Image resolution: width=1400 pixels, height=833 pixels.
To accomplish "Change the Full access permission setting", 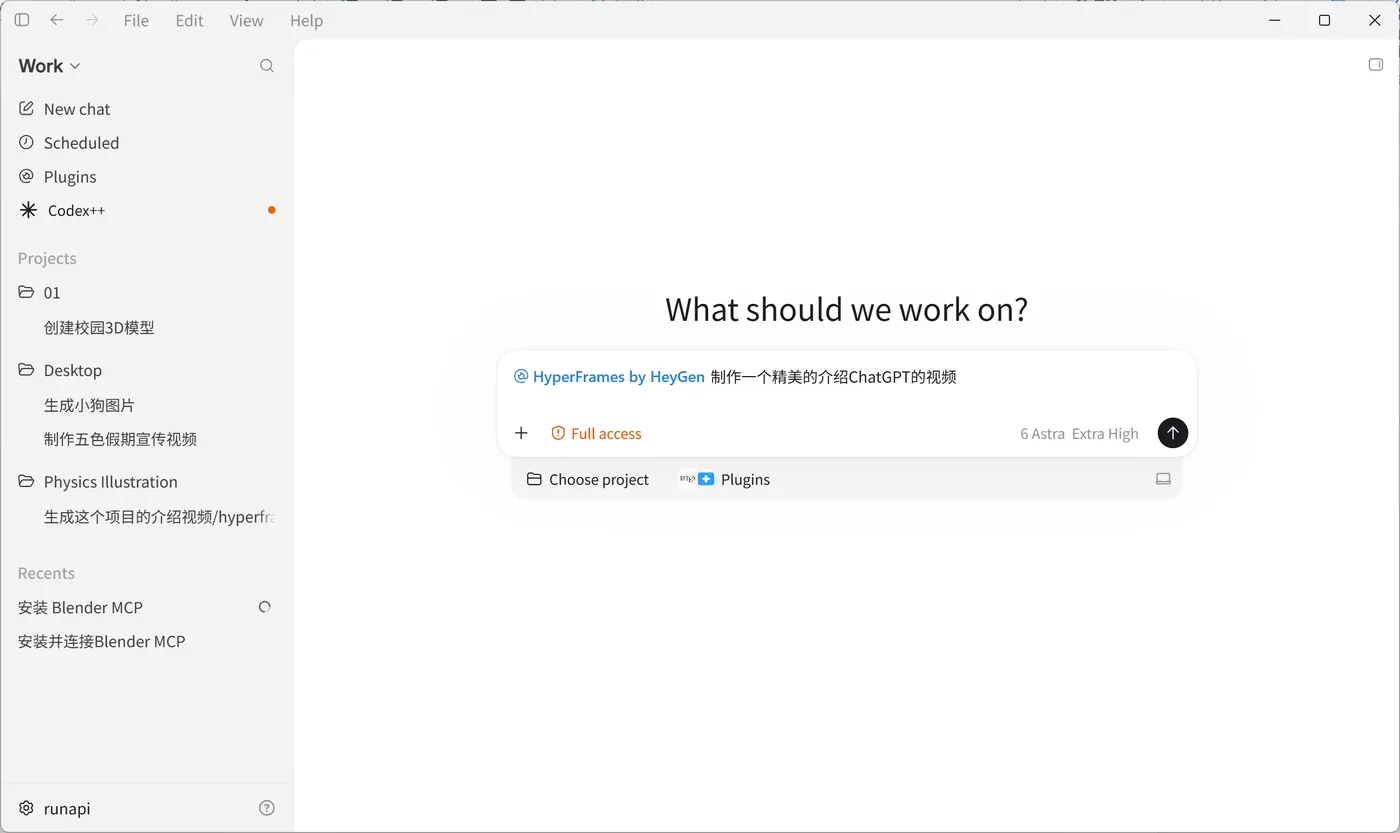I will tap(596, 433).
